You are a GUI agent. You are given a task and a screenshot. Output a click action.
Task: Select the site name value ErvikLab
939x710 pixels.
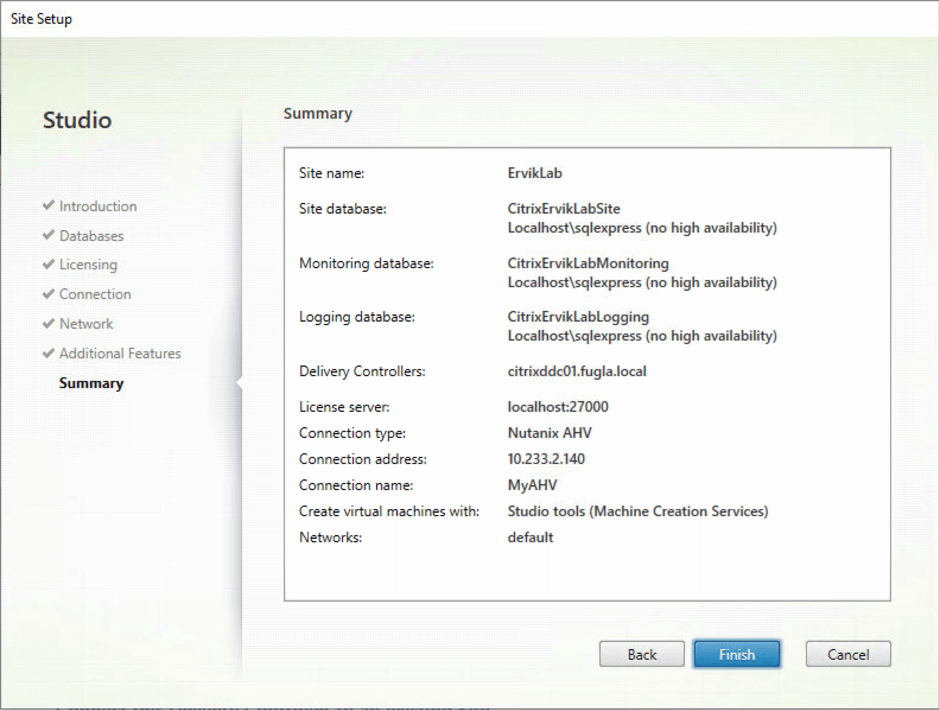point(535,173)
